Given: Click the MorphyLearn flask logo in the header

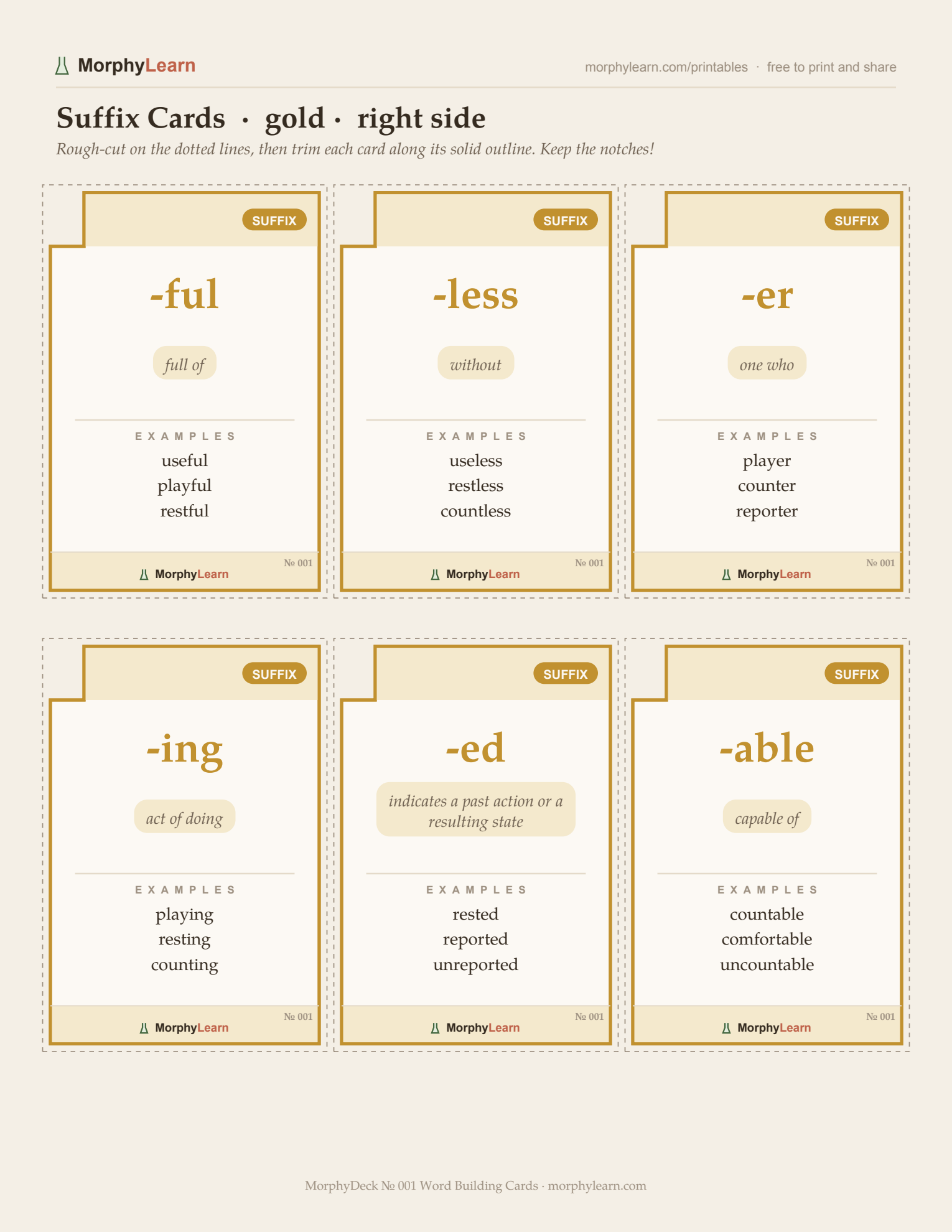Looking at the screenshot, I should [62, 66].
